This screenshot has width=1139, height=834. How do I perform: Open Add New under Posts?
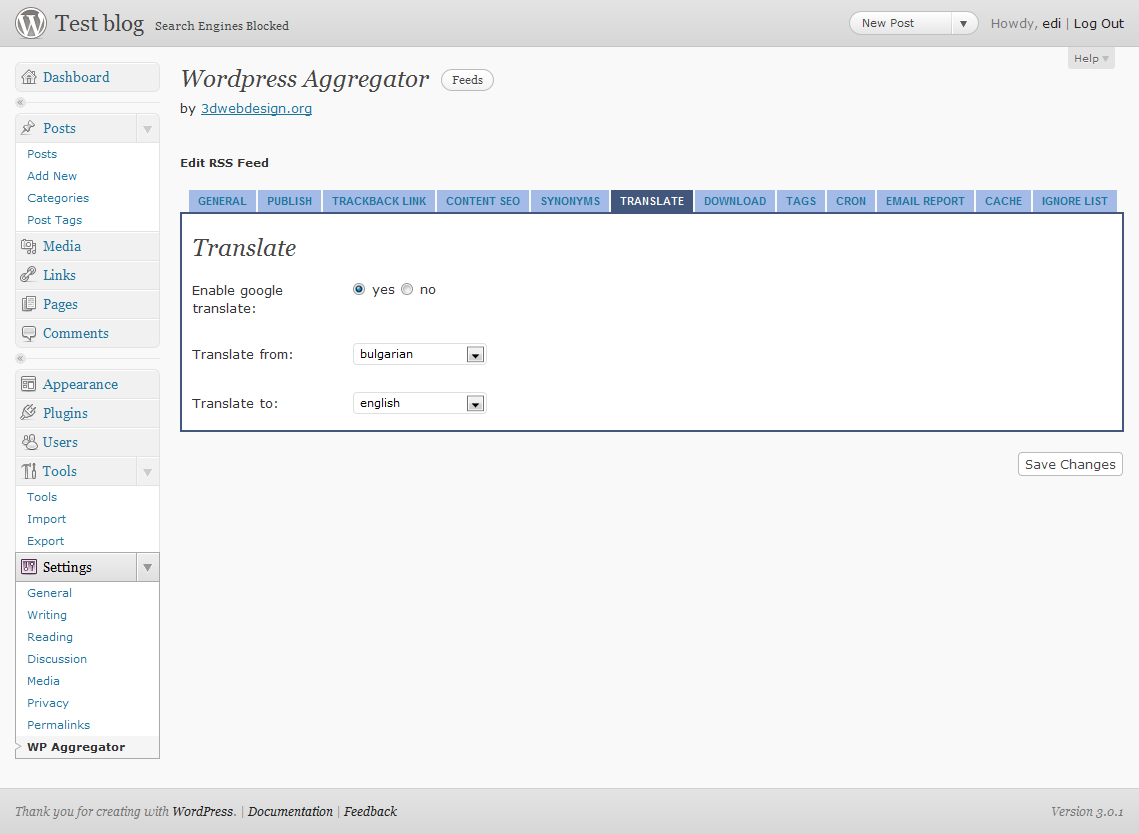point(52,176)
